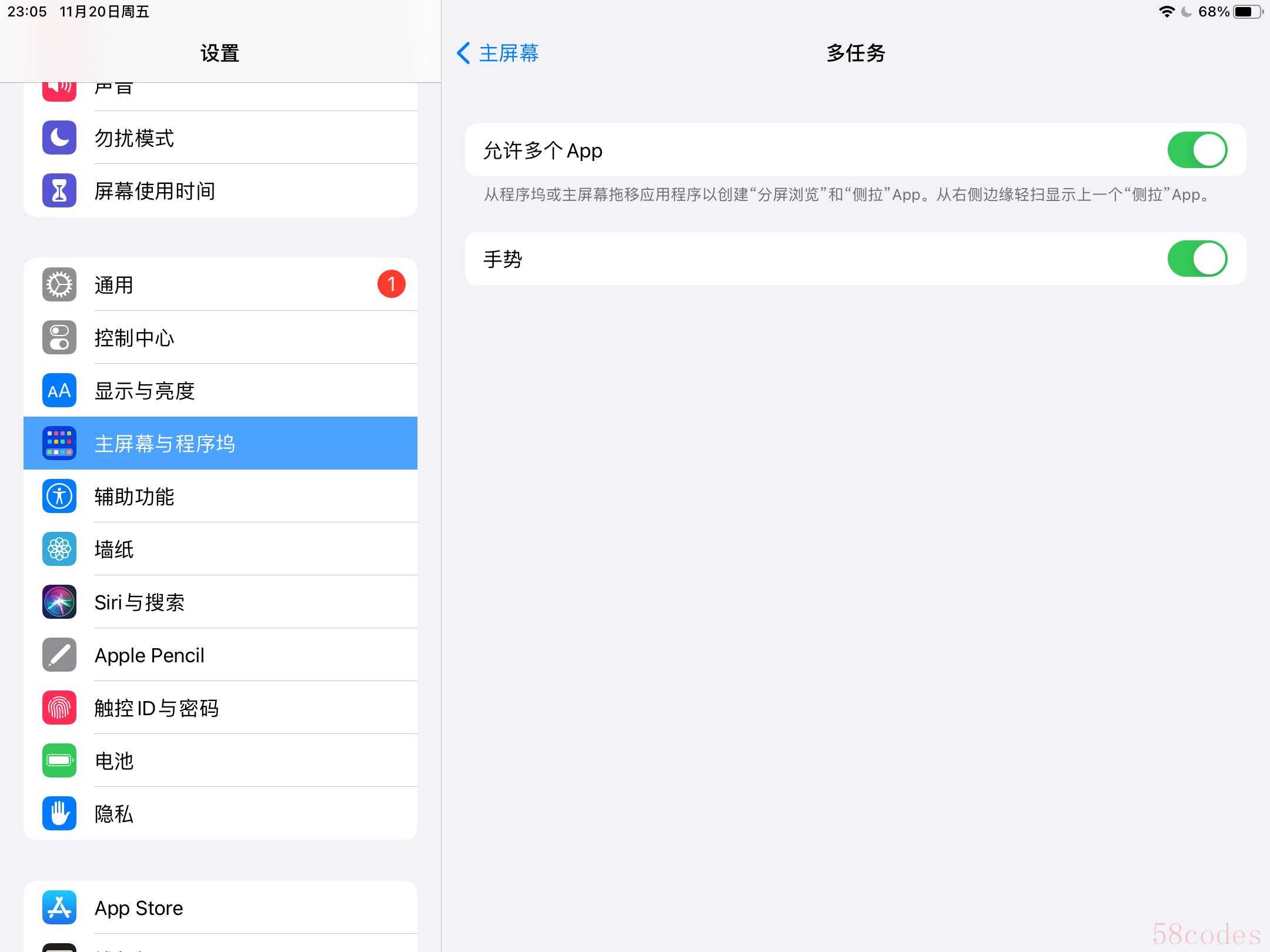
Task: Tap the red notification badge on 通用
Action: point(392,284)
